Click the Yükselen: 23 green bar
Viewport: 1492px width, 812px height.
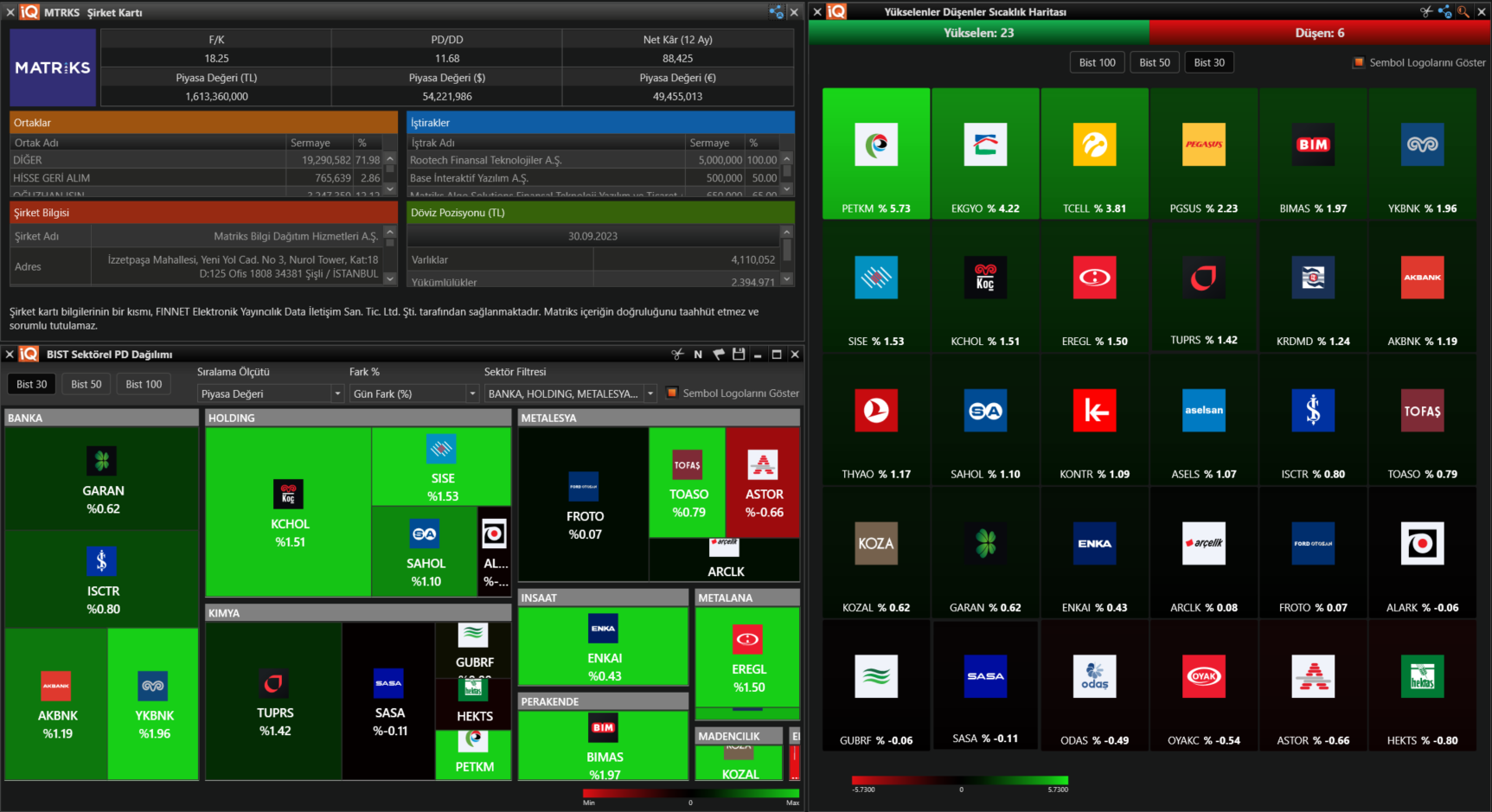click(979, 33)
